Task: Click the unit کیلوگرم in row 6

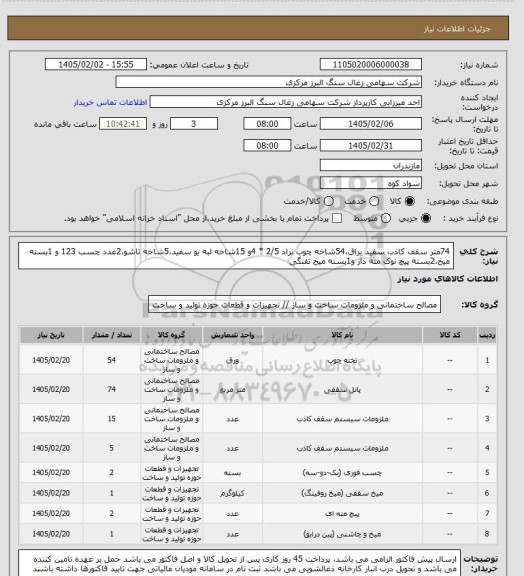Action: point(232,493)
